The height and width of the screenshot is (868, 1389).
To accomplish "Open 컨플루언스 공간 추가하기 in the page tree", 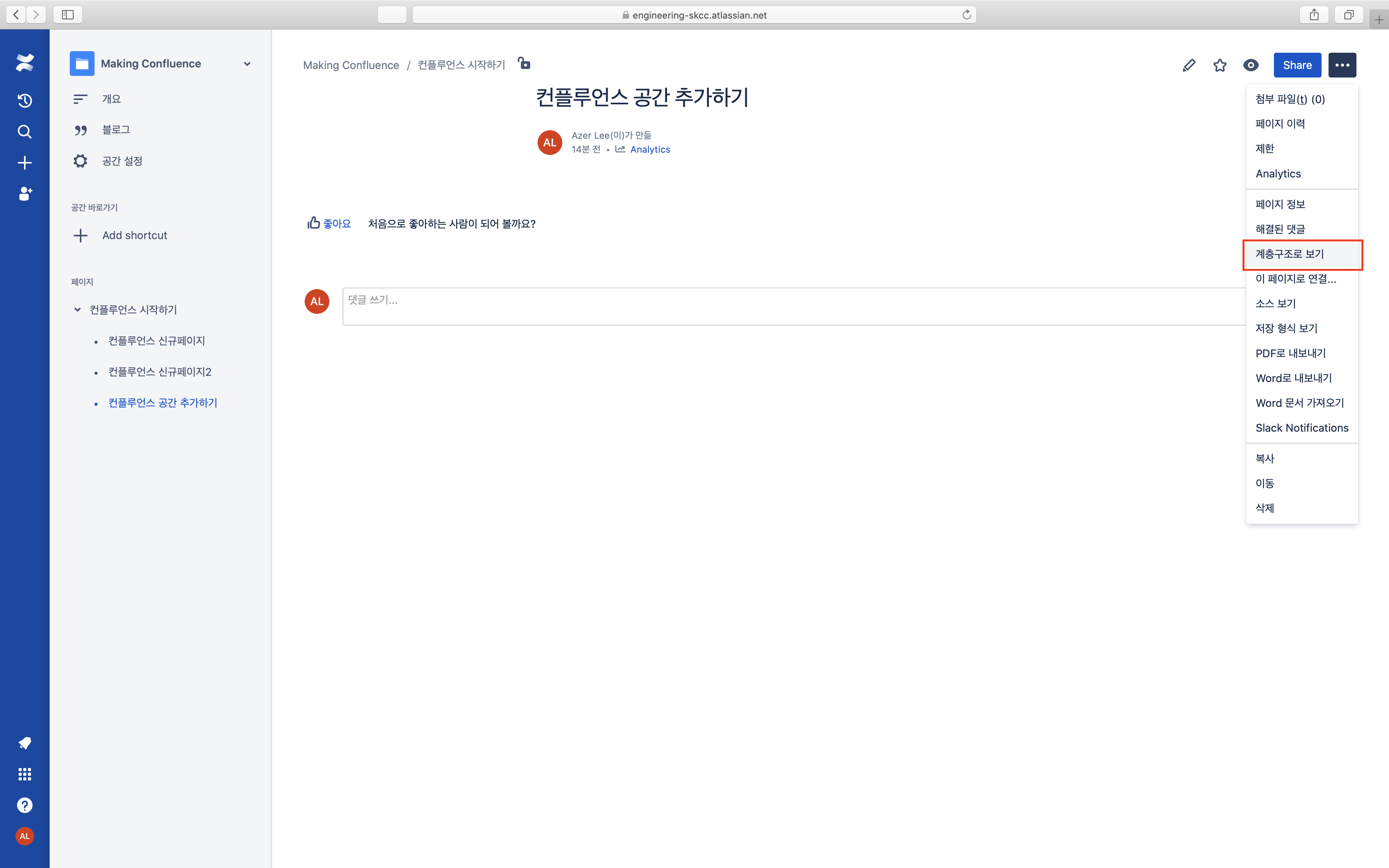I will pos(163,403).
